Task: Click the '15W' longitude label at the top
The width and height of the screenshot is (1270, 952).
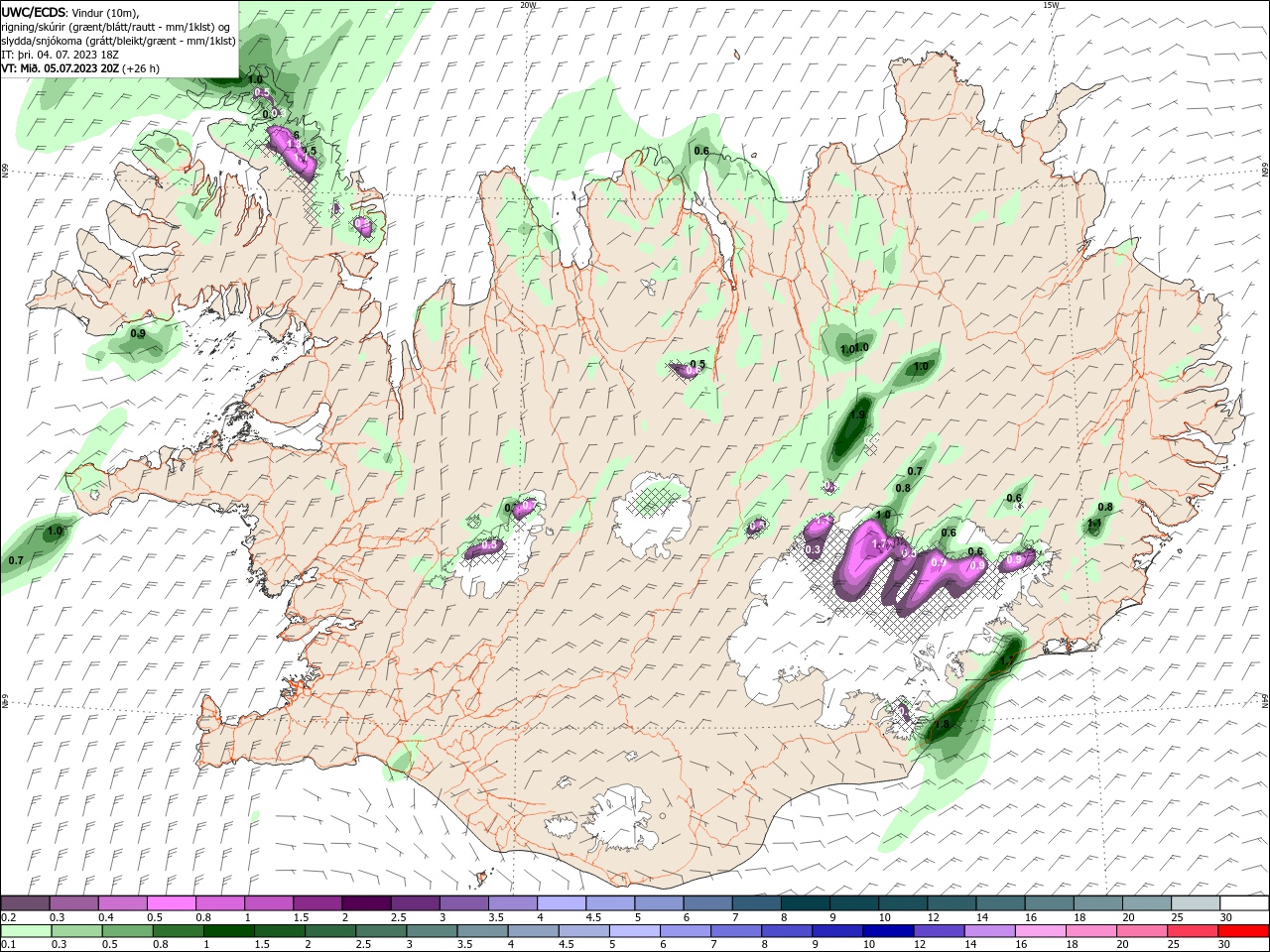Action: coord(1053,5)
